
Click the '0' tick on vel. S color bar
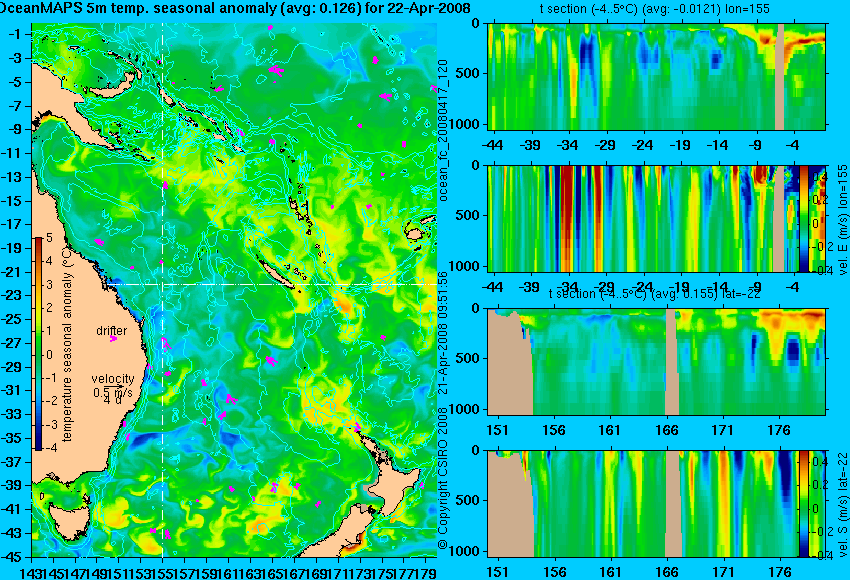pos(814,508)
